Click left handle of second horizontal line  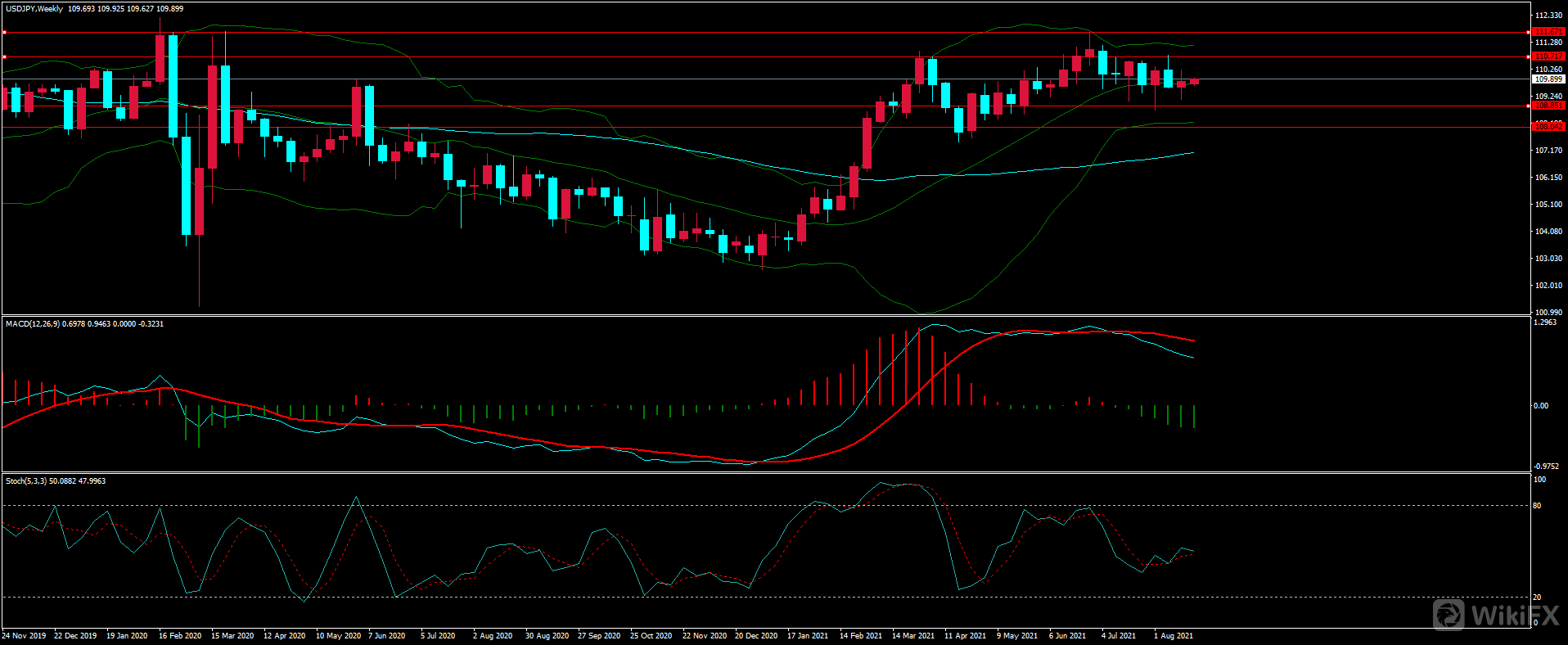point(4,57)
